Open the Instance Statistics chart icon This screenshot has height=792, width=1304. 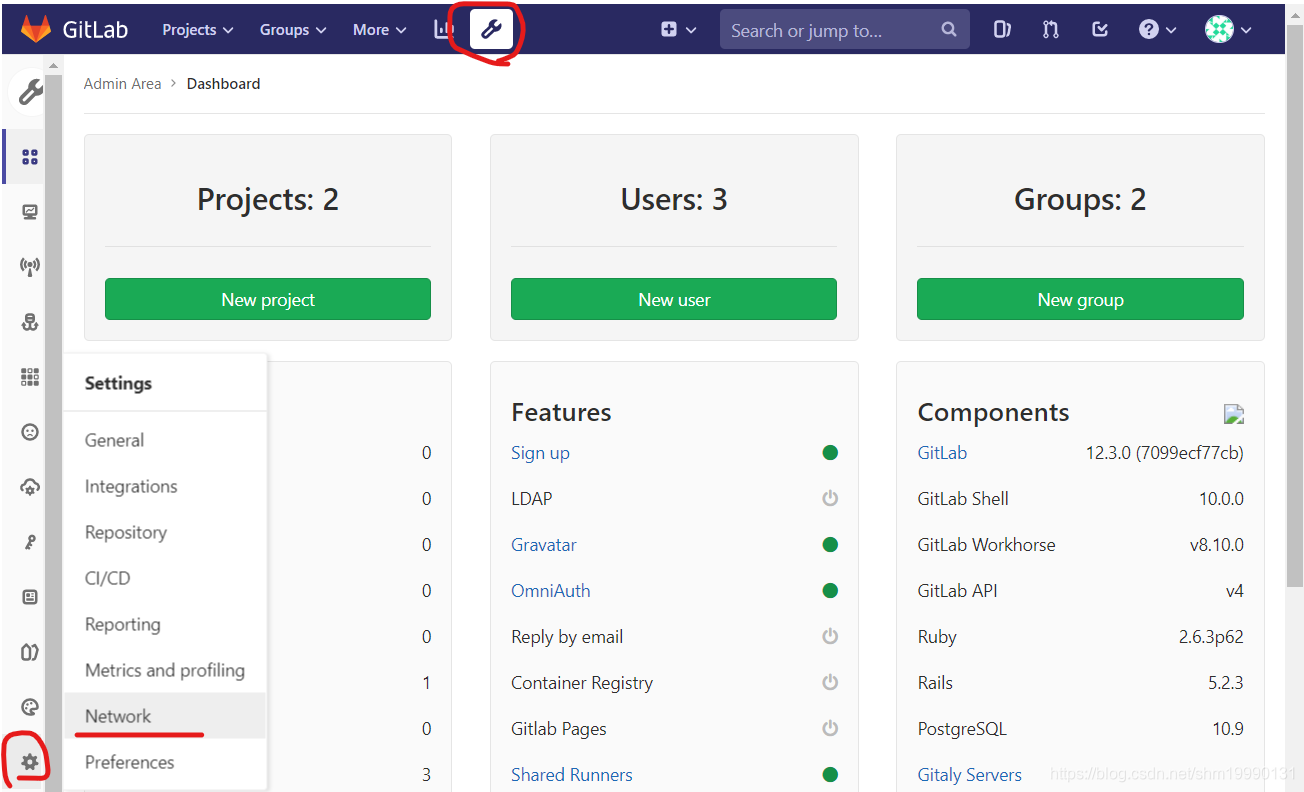[443, 29]
